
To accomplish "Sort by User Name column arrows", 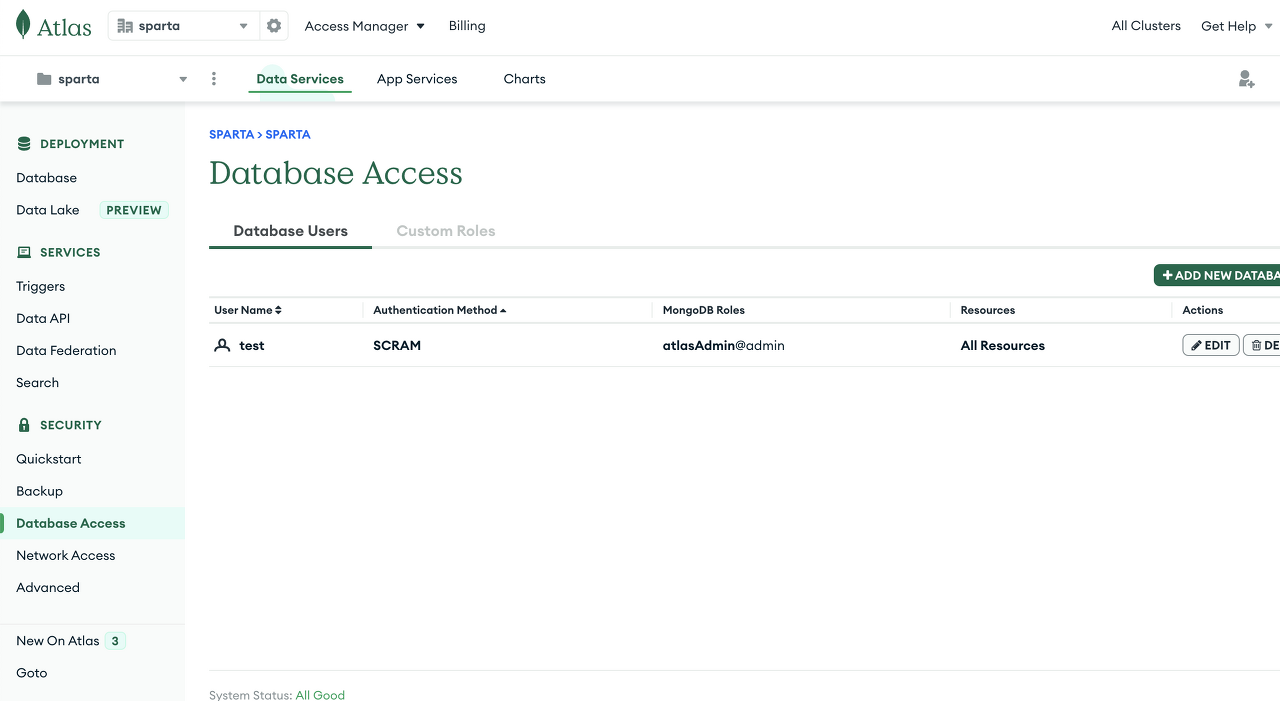I will click(x=279, y=310).
